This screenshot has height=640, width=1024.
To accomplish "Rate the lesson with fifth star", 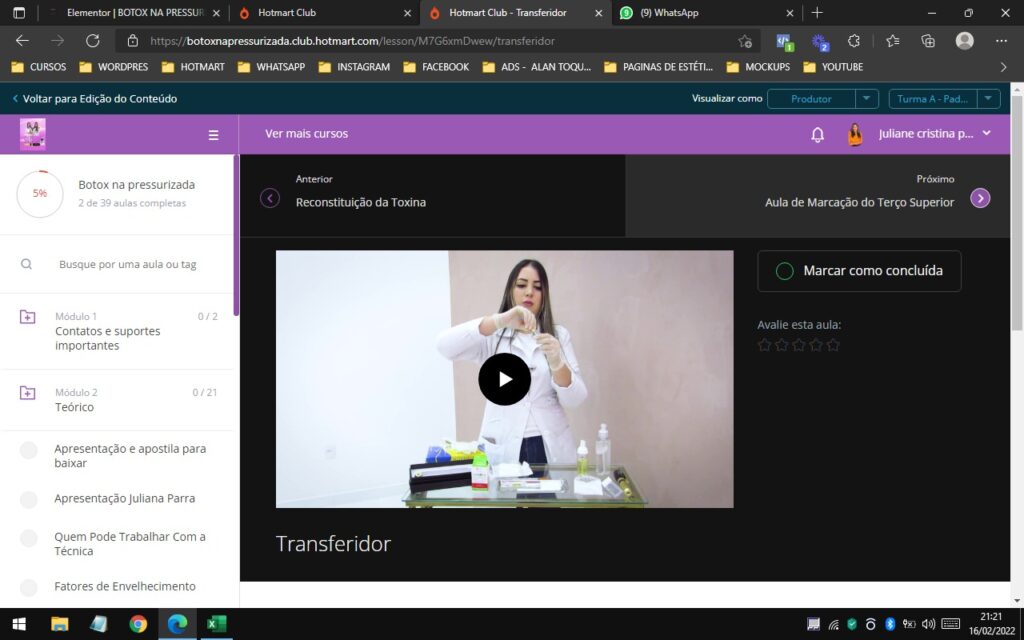I will point(833,345).
